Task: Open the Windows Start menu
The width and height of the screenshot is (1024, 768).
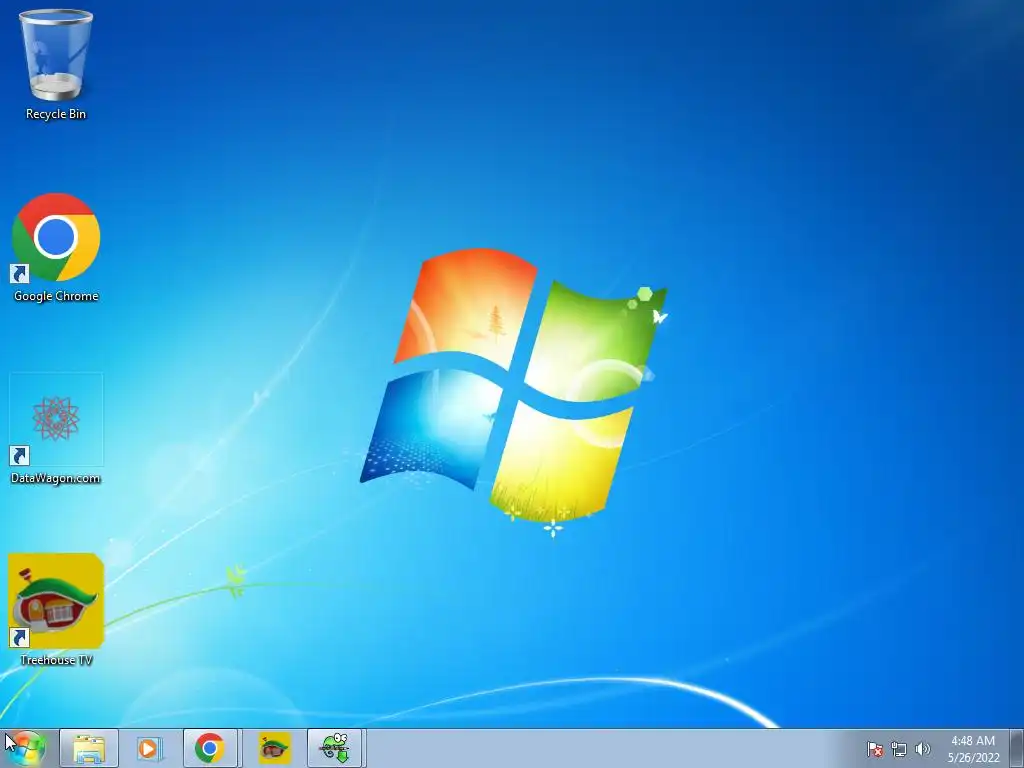Action: click(x=26, y=748)
